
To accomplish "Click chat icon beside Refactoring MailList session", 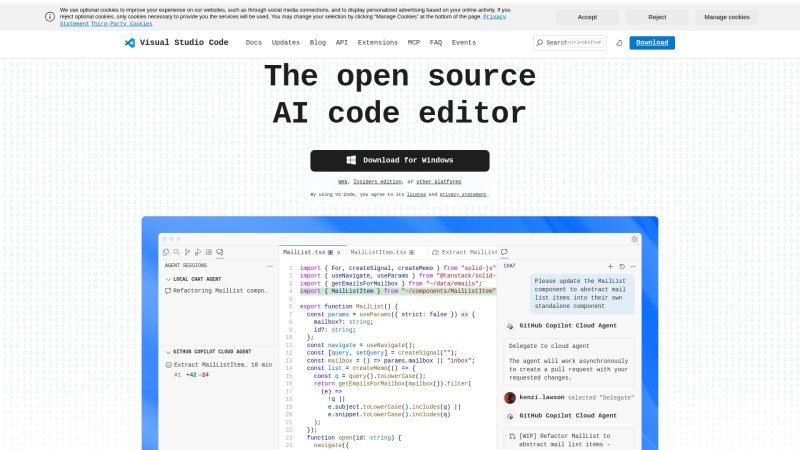I will [x=168, y=291].
